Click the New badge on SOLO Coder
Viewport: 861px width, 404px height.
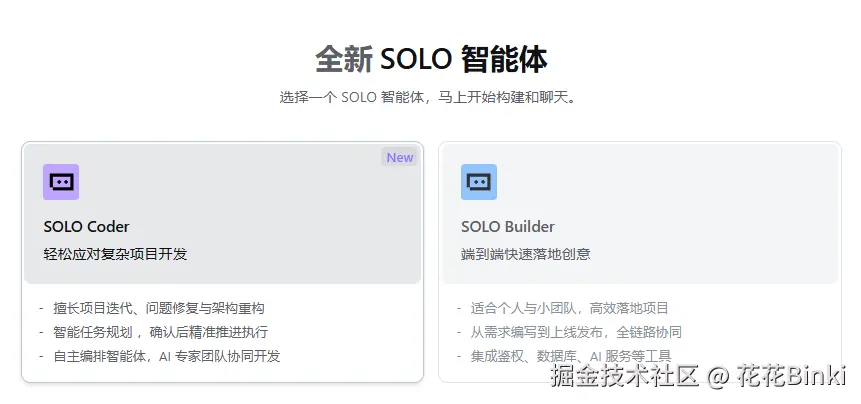(400, 158)
